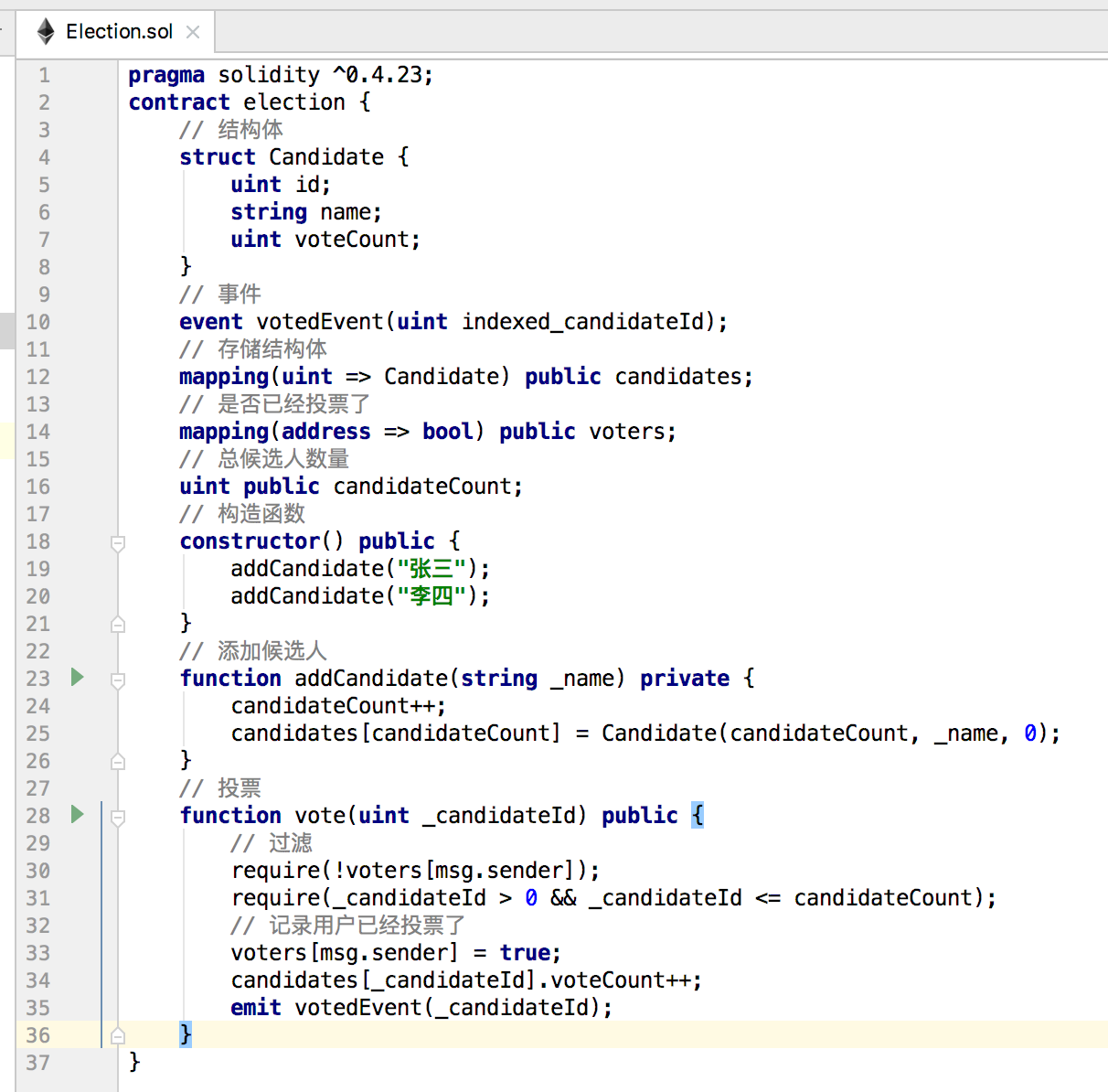The width and height of the screenshot is (1108, 1092).
Task: Click 'Candidate' in struct declaration
Action: [x=326, y=157]
